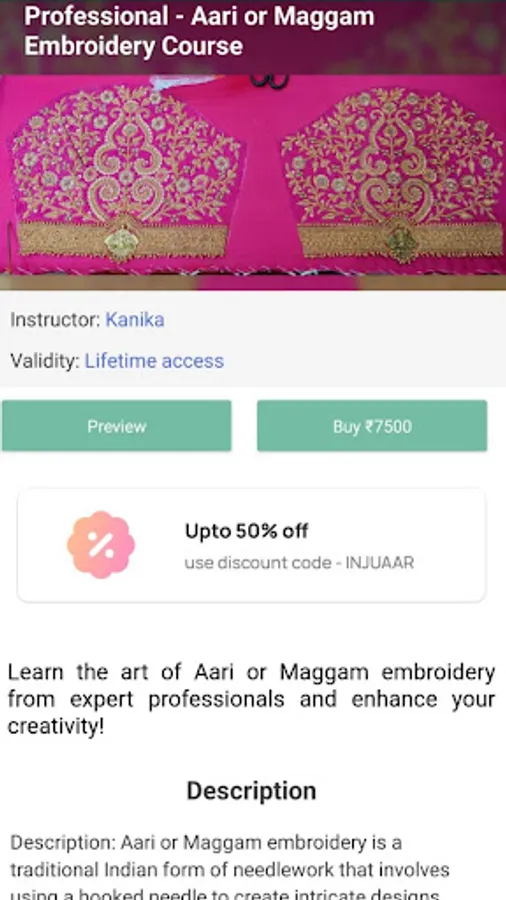Screen dimensions: 506x900
Task: Open instructor Kanika's profile link
Action: point(135,320)
